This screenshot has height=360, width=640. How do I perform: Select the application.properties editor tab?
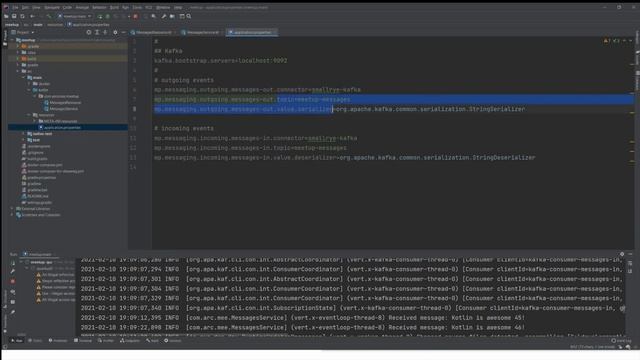[252, 32]
